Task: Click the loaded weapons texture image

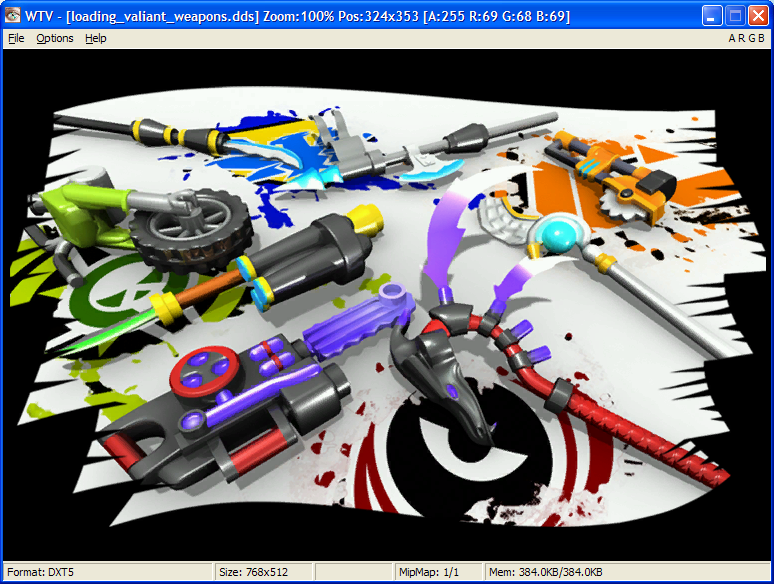Action: (386, 306)
